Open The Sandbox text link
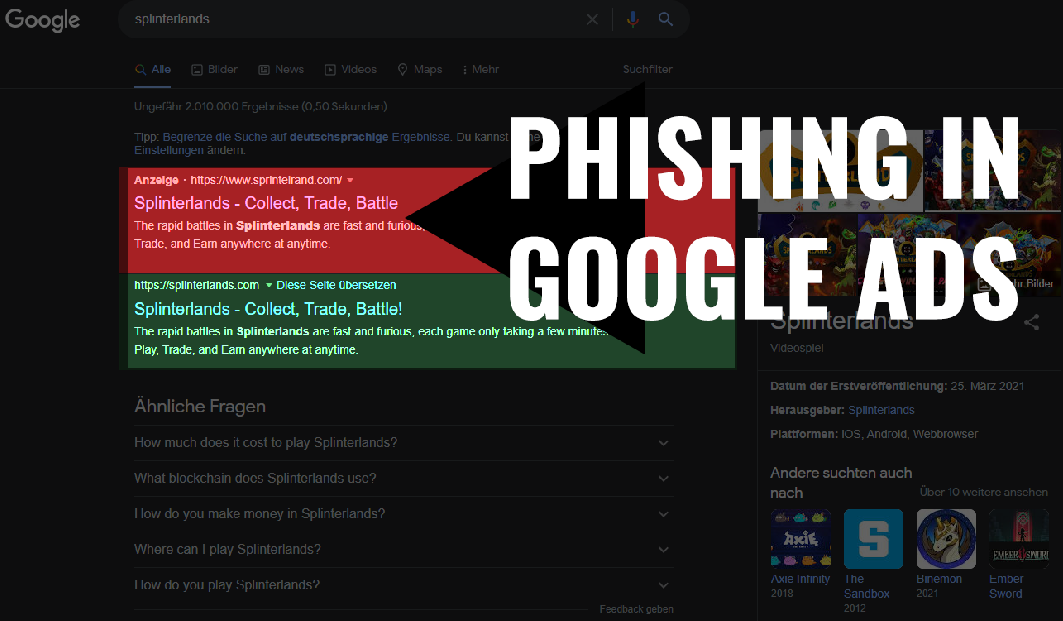Image resolution: width=1063 pixels, height=621 pixels. click(866, 586)
